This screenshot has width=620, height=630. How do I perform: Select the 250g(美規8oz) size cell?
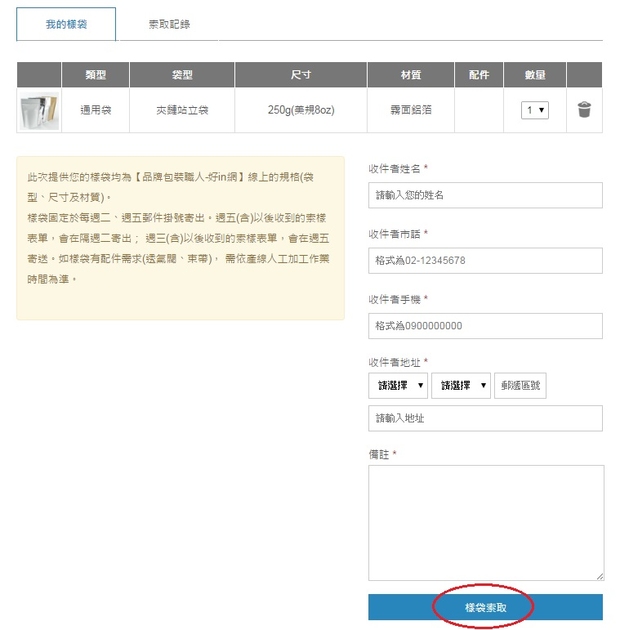click(x=301, y=110)
